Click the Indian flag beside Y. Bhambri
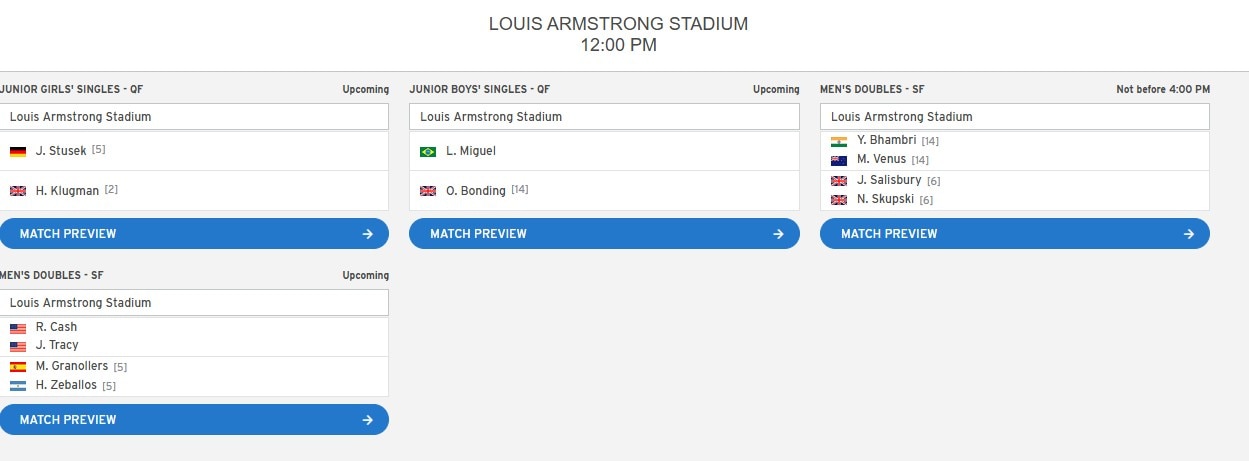Screen dimensions: 1249x461 (839, 141)
